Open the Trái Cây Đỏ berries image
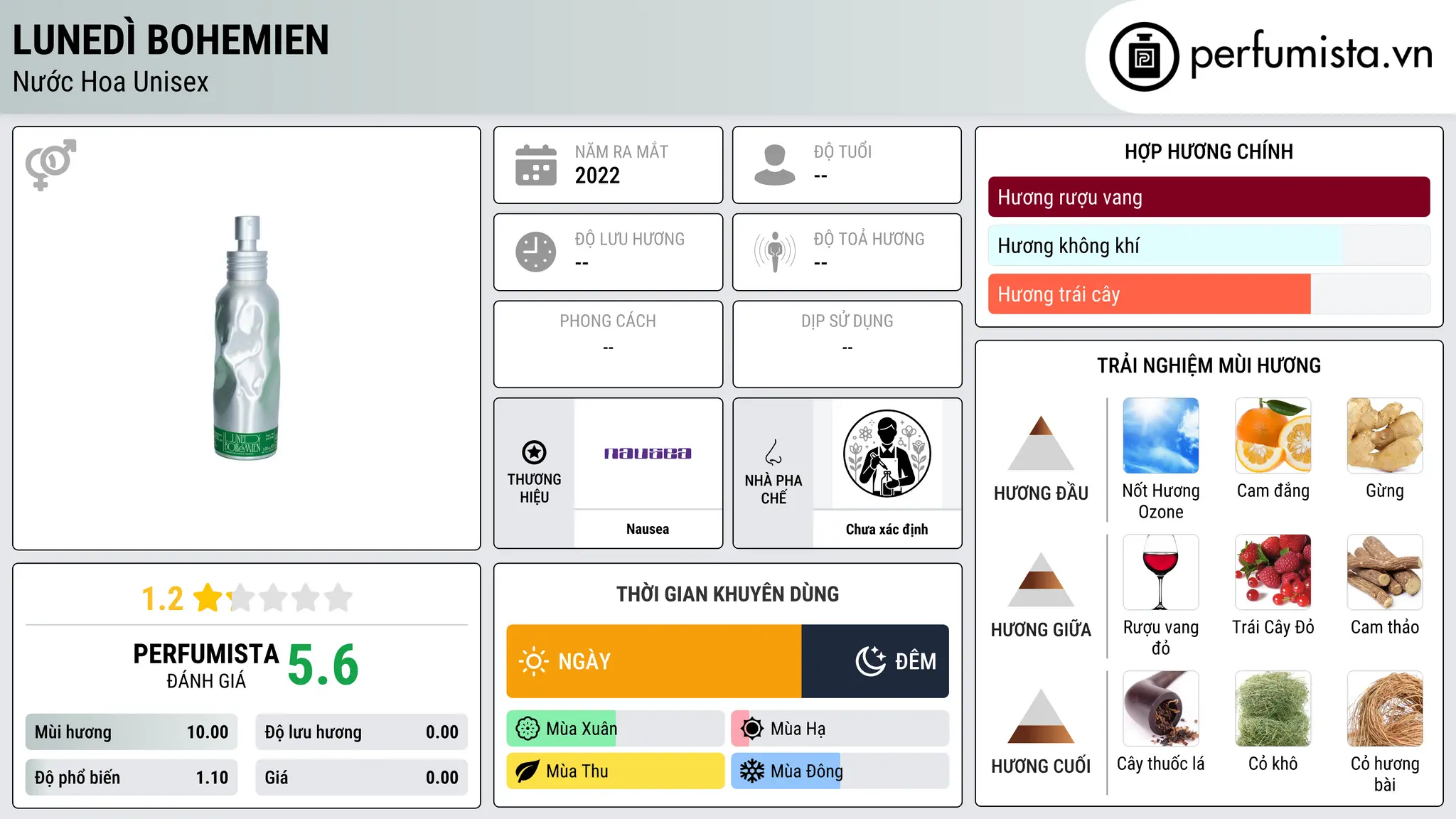The height and width of the screenshot is (819, 1456). (1273, 572)
